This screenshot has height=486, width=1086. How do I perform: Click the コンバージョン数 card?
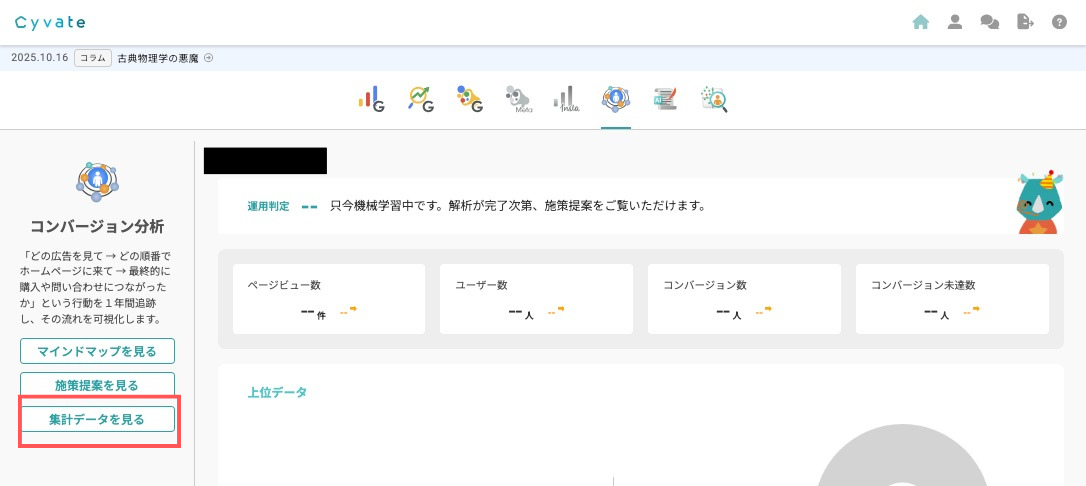(x=744, y=299)
